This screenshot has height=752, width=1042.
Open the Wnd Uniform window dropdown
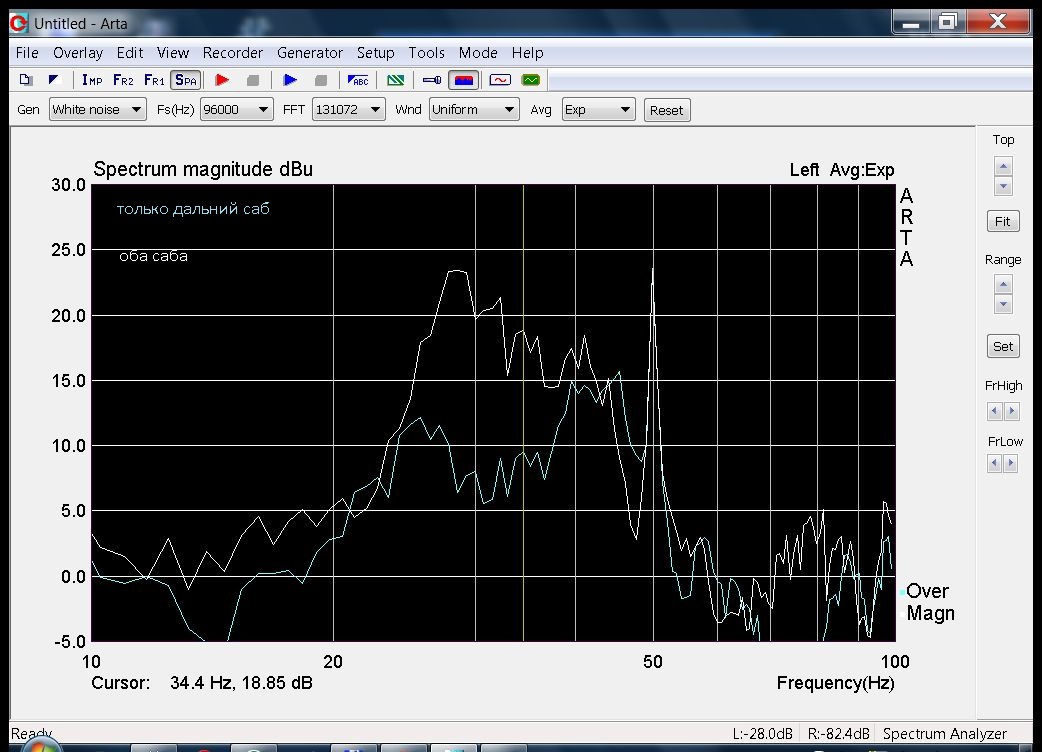(x=474, y=110)
